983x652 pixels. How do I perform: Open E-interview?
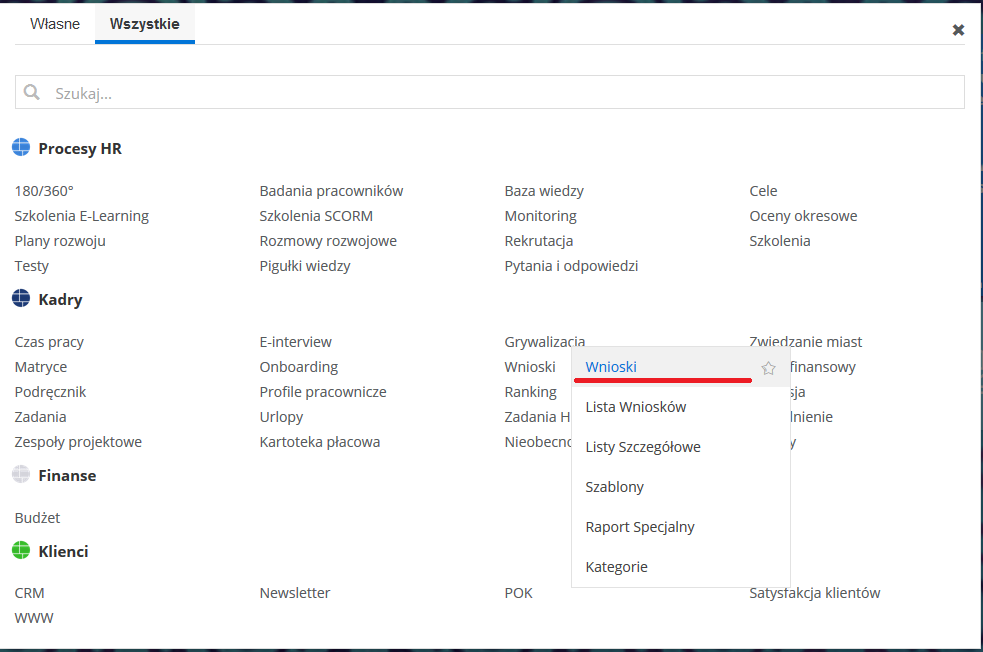(296, 342)
